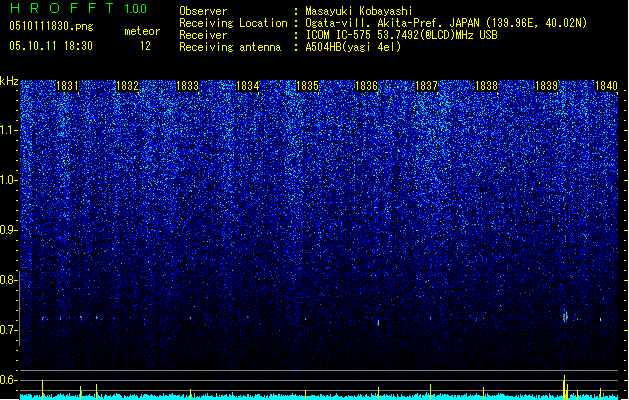
Task: Click the Observer field label
Action: tap(203, 11)
